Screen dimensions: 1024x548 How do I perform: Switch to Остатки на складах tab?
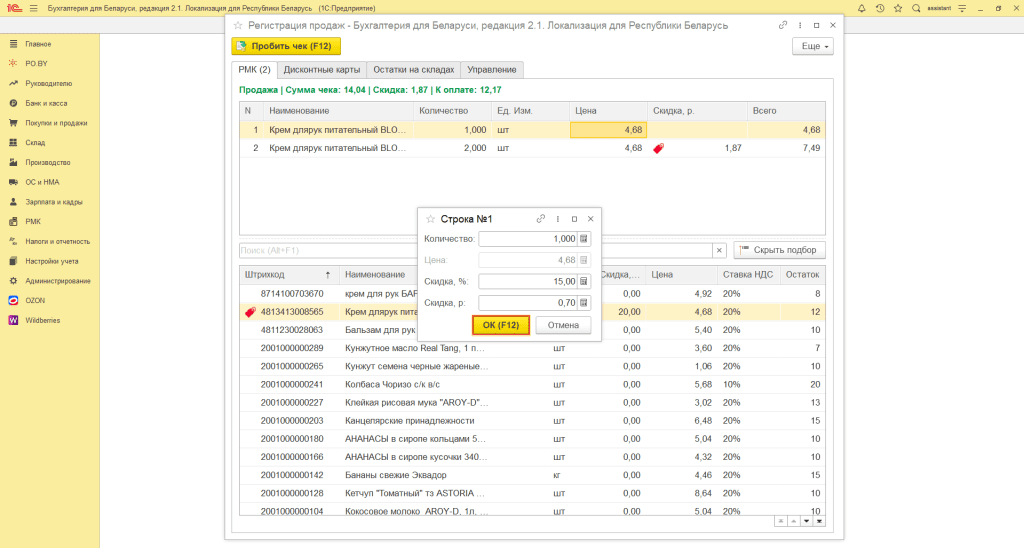[x=413, y=69]
